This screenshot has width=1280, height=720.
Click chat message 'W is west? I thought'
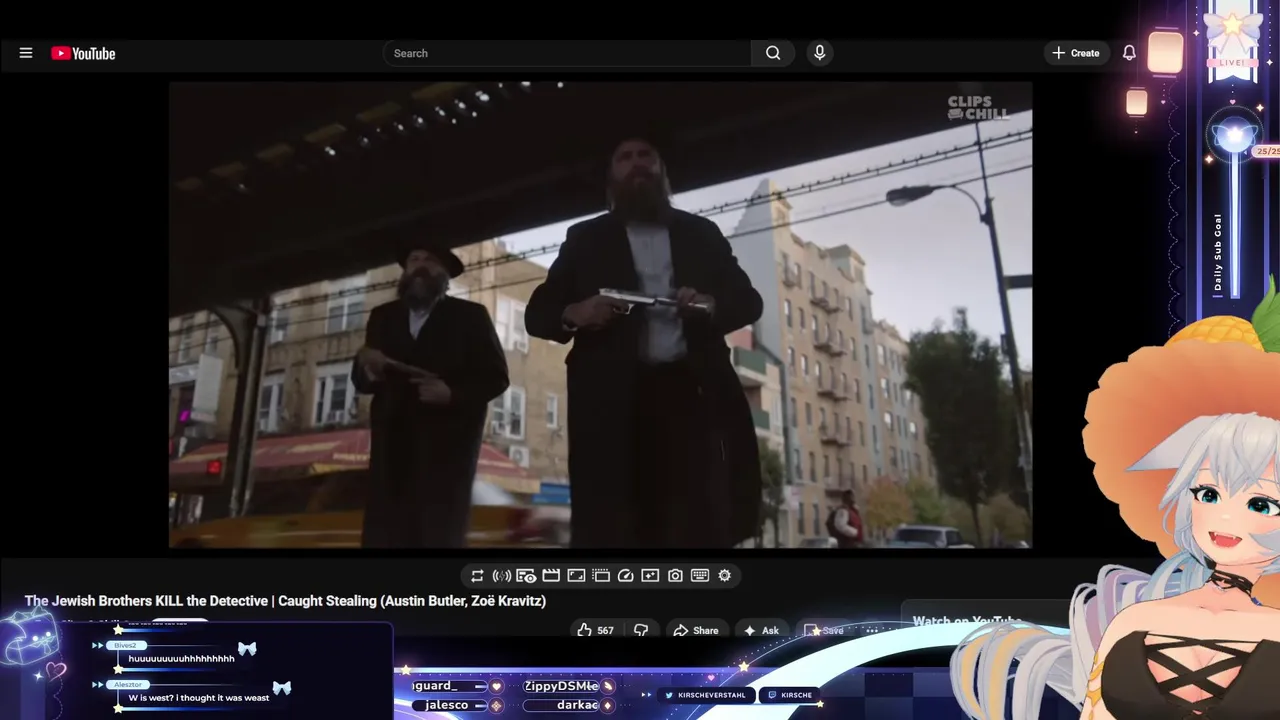coord(198,698)
